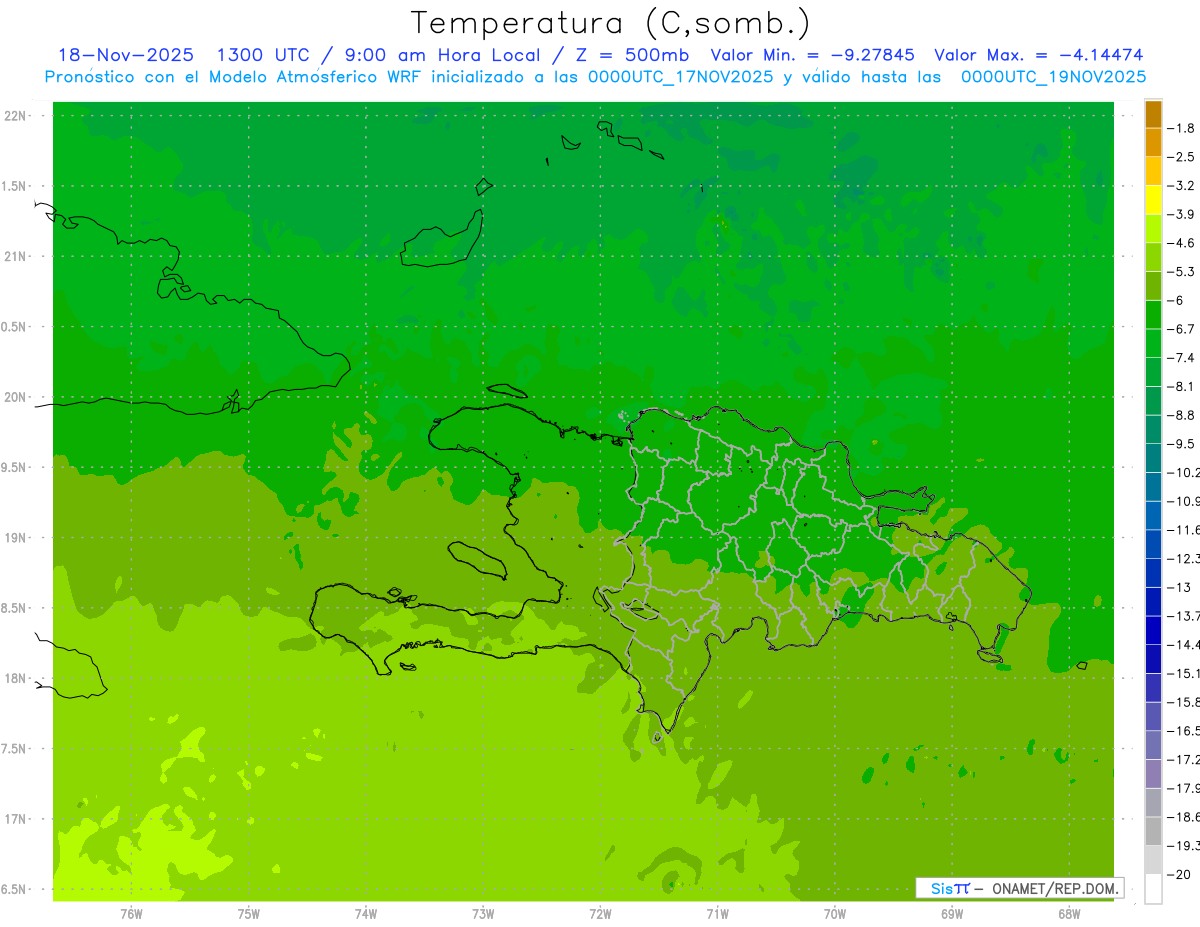Click the latitude label "21N"

17,257
